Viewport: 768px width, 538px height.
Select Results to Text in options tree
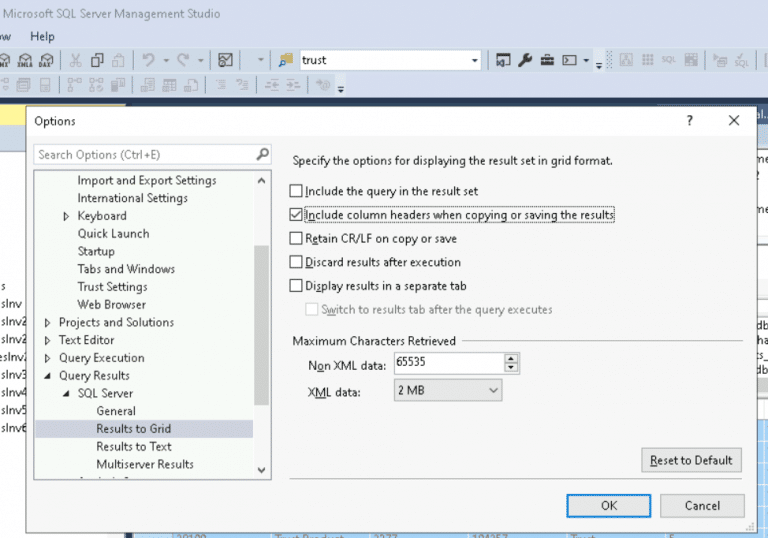pos(133,447)
